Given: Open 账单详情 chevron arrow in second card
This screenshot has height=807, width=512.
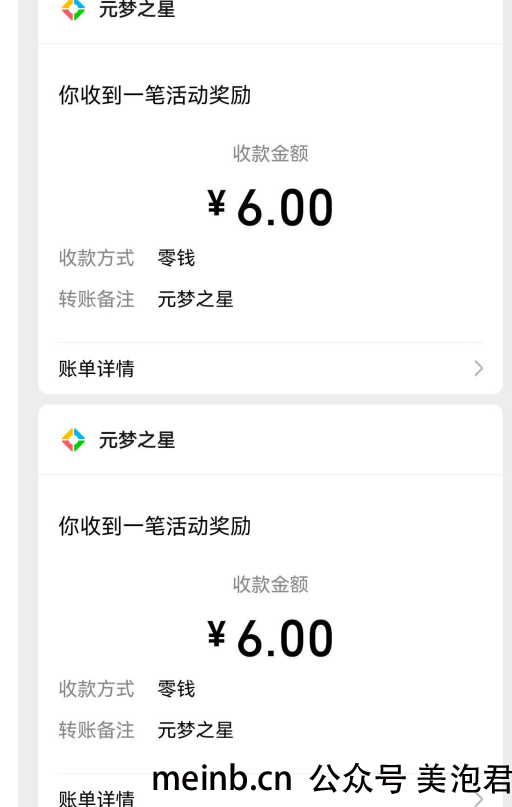Looking at the screenshot, I should coord(479,798).
